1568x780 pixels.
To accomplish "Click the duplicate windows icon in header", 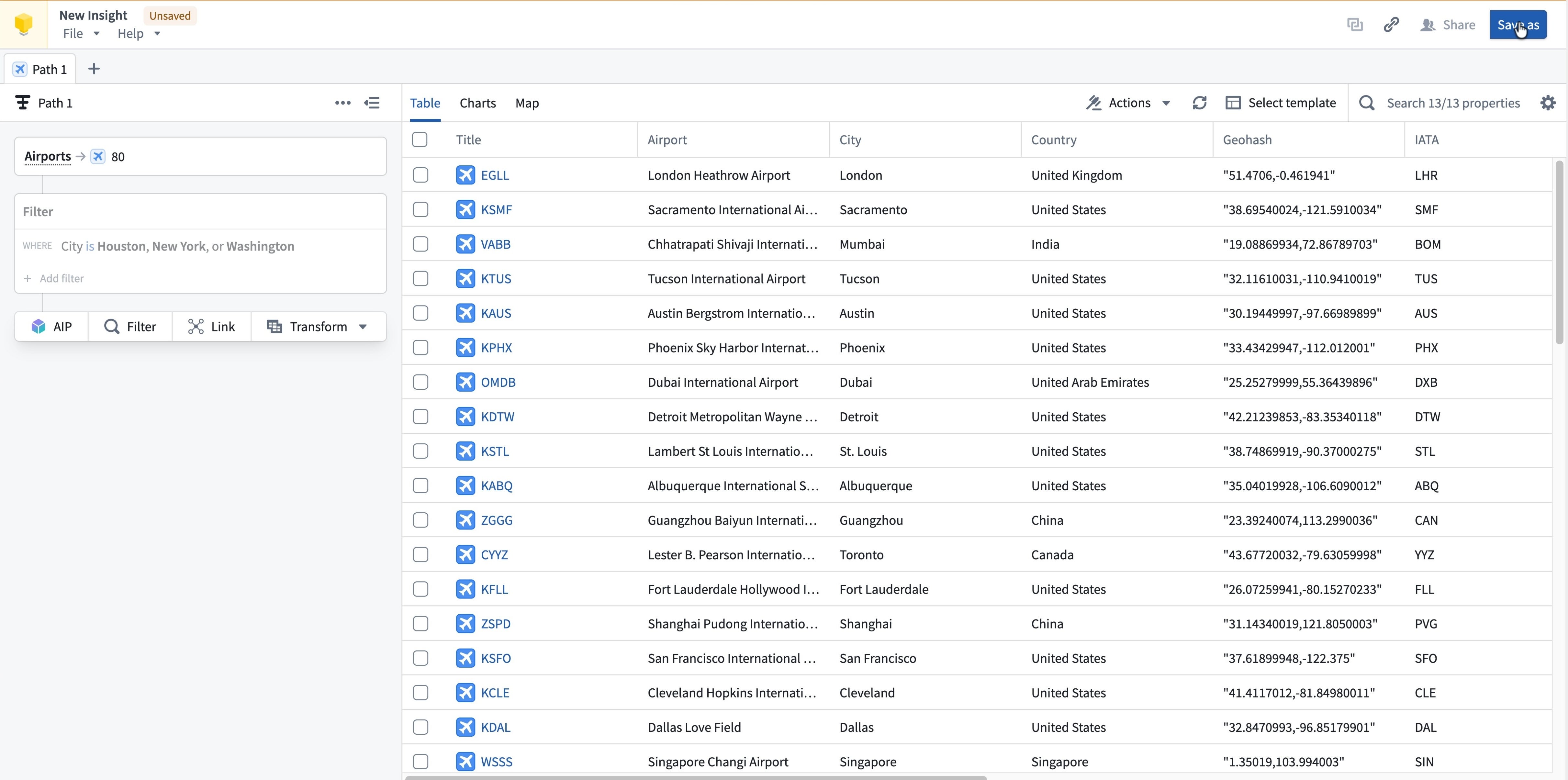I will 1354,25.
